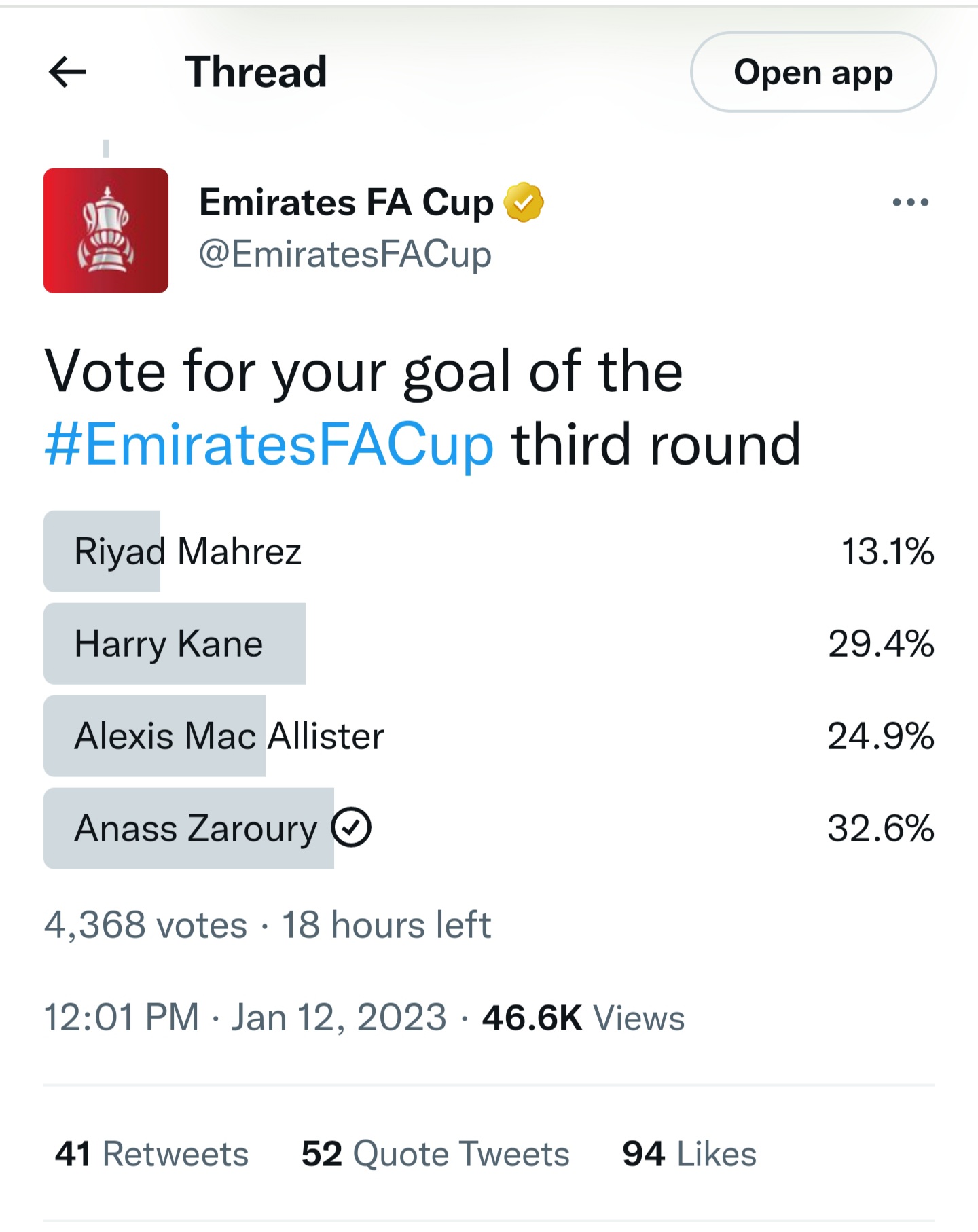Click the Open app button
The image size is (978, 1232).
tap(813, 72)
